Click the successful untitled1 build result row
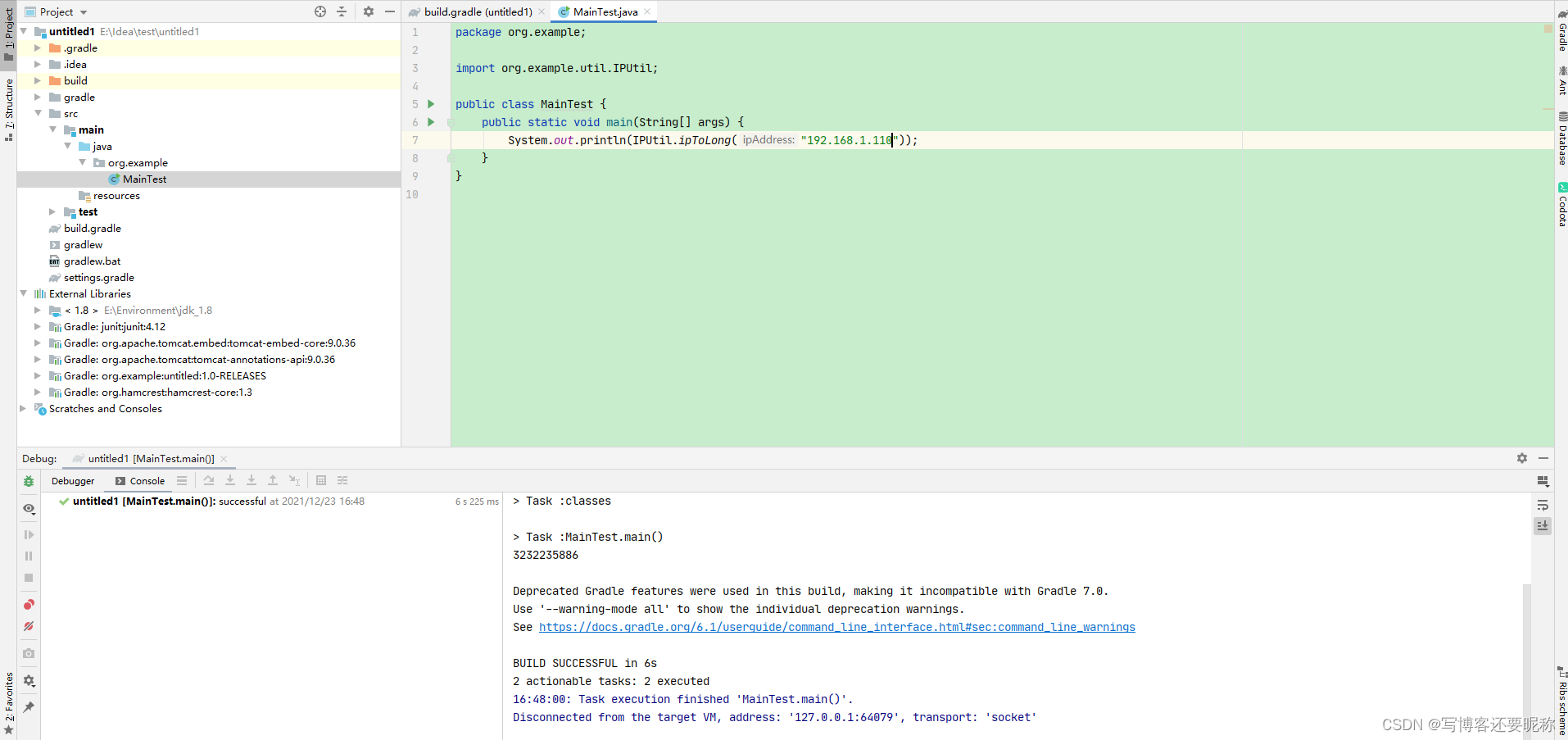The height and width of the screenshot is (740, 1568). point(272,501)
